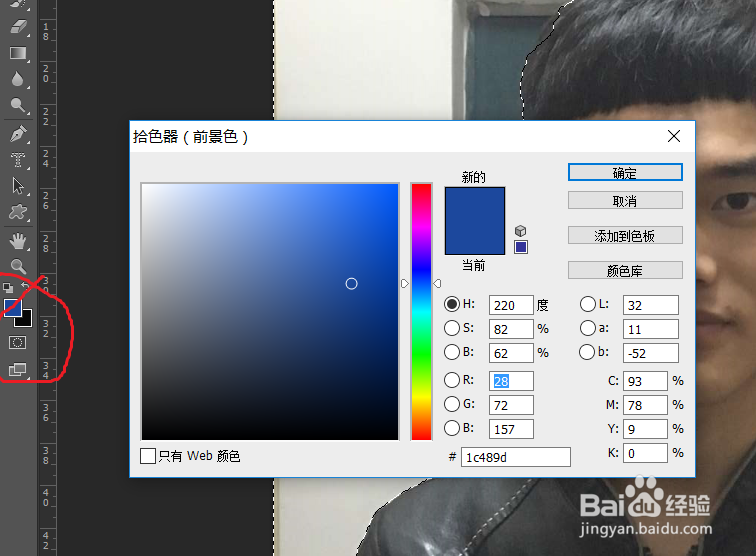Select the Zoom tool in toolbar

coord(18,266)
